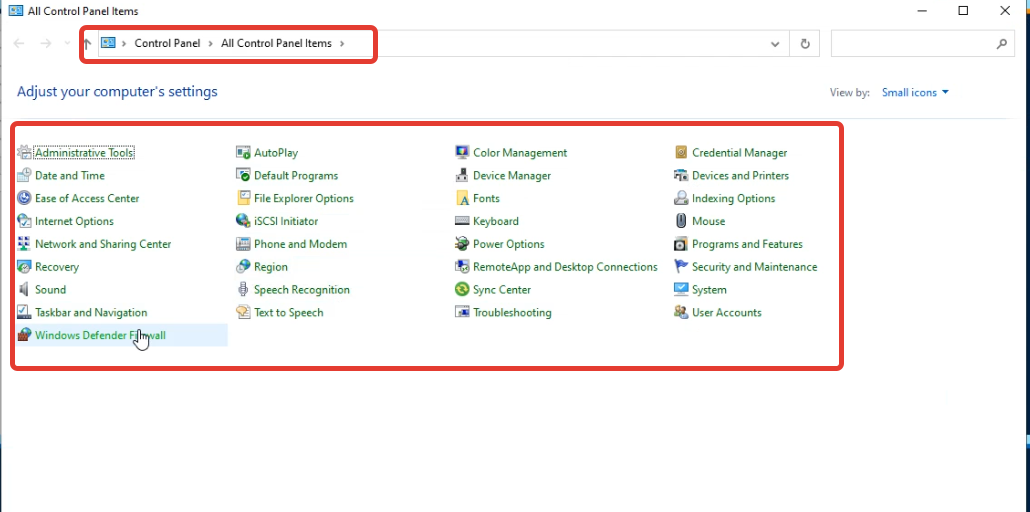Open the User Accounts icon
Viewport: 1030px width, 512px height.
tap(681, 312)
